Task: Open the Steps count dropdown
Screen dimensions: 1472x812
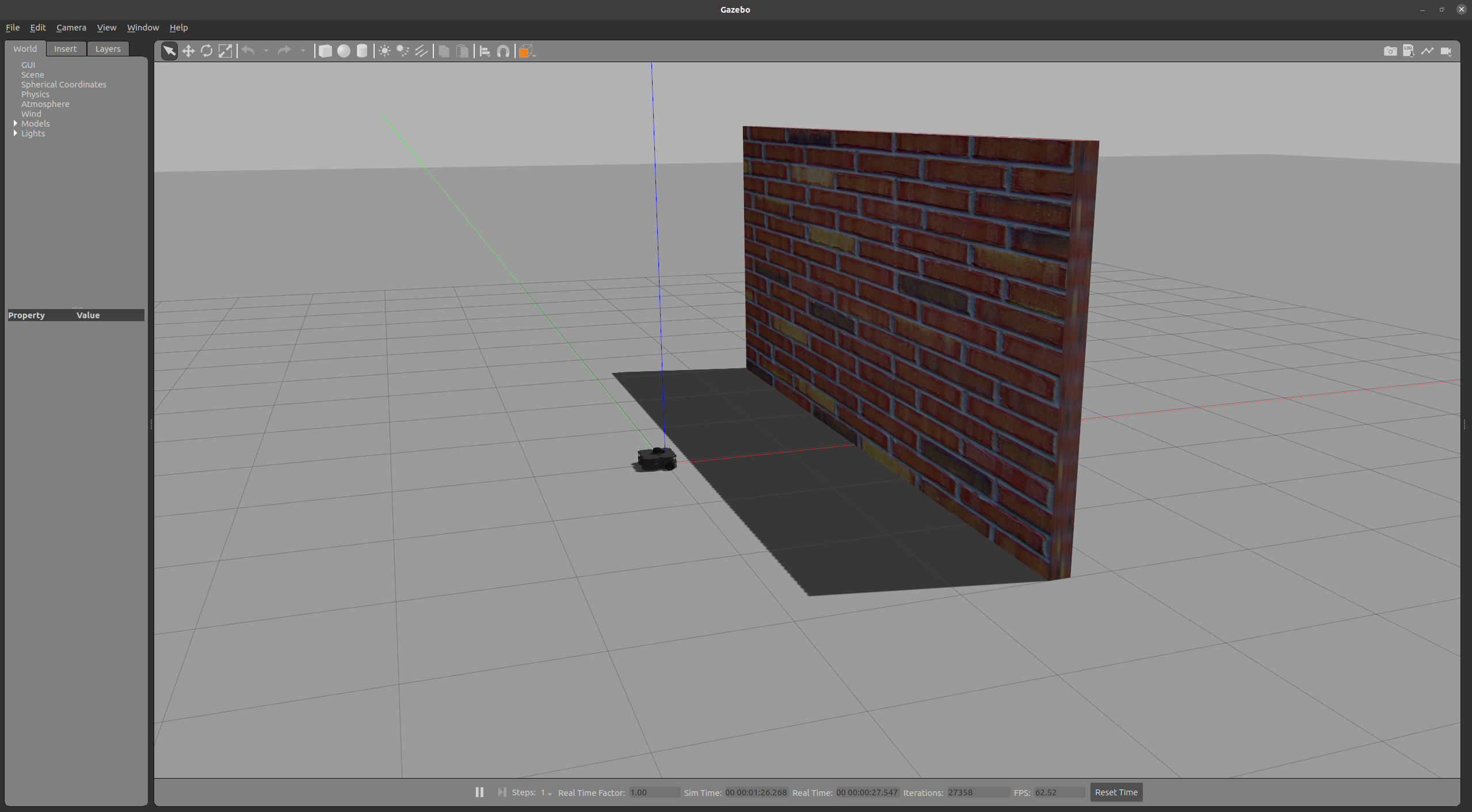Action: [x=546, y=793]
